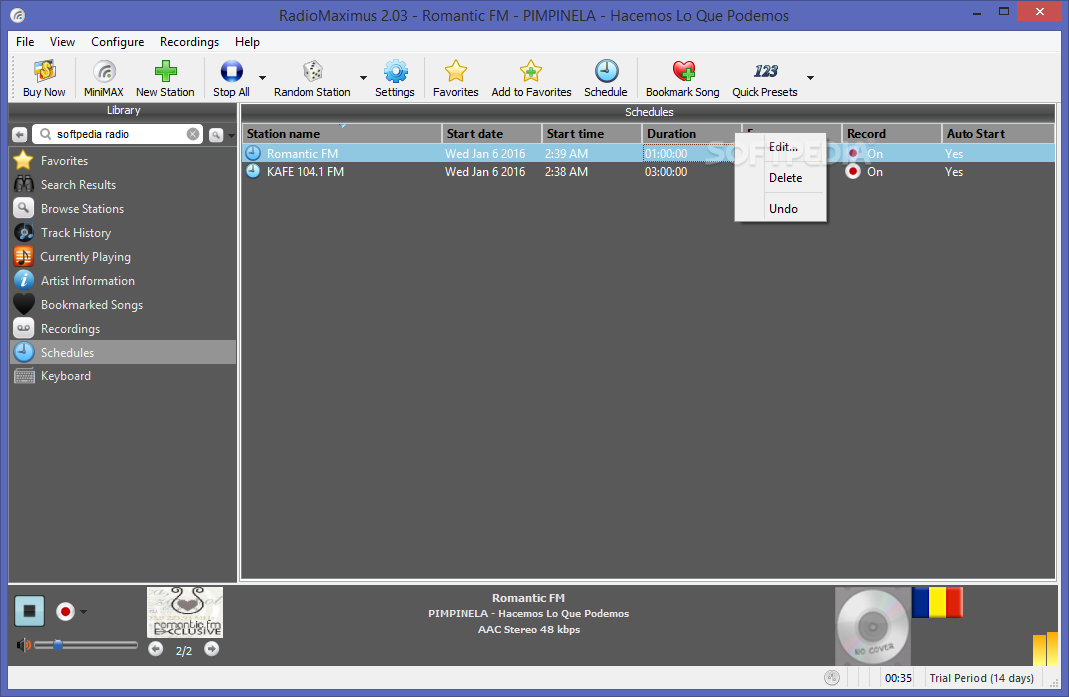1069x697 pixels.
Task: Mute audio with the speaker icon
Action: click(23, 644)
